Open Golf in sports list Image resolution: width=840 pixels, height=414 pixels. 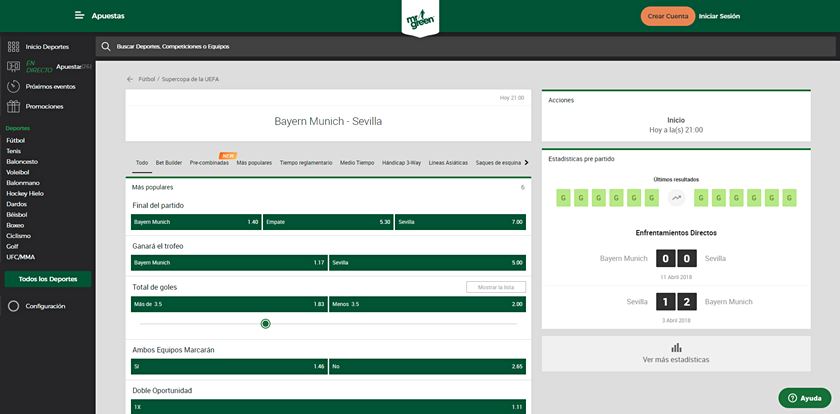point(12,246)
